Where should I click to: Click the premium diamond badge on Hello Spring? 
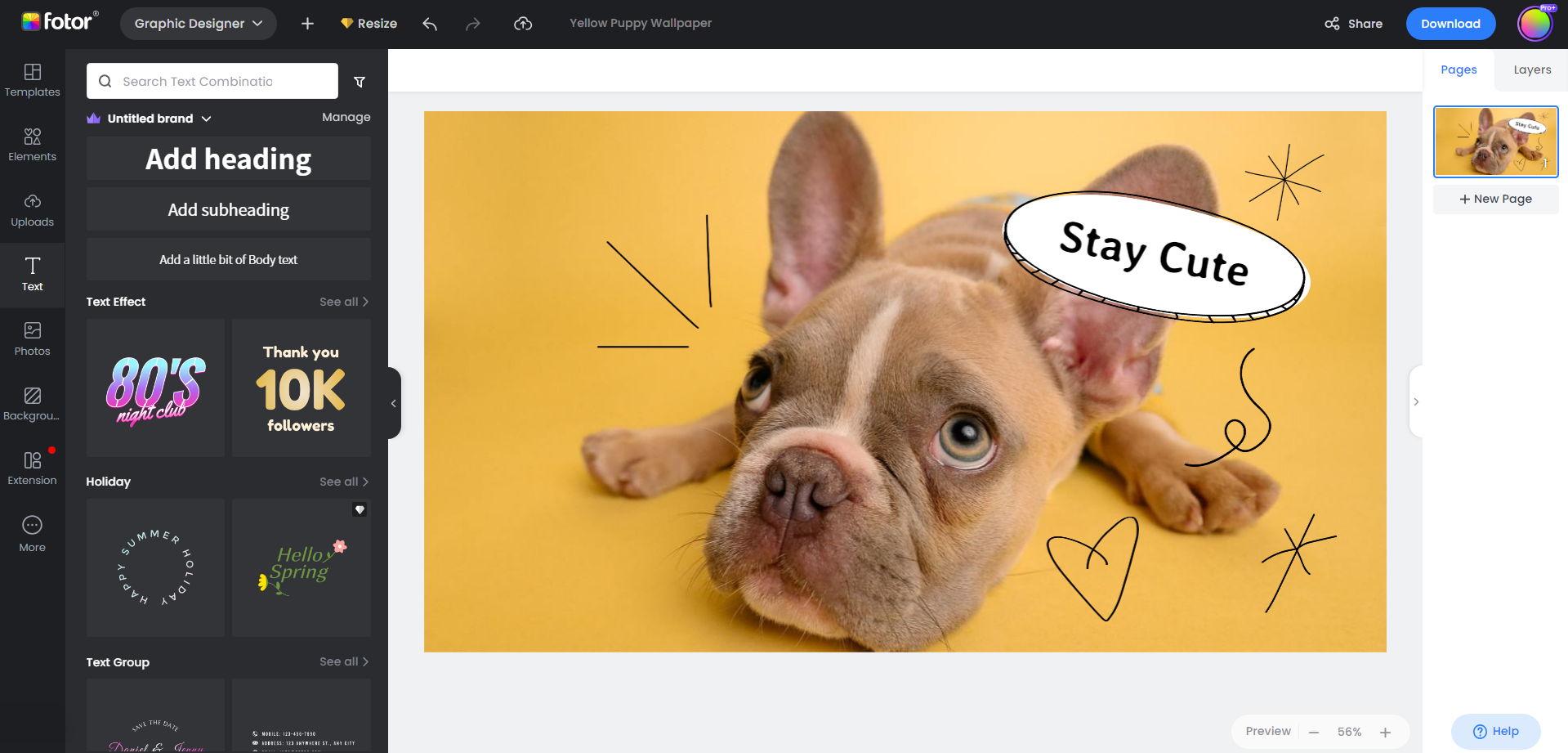point(360,509)
